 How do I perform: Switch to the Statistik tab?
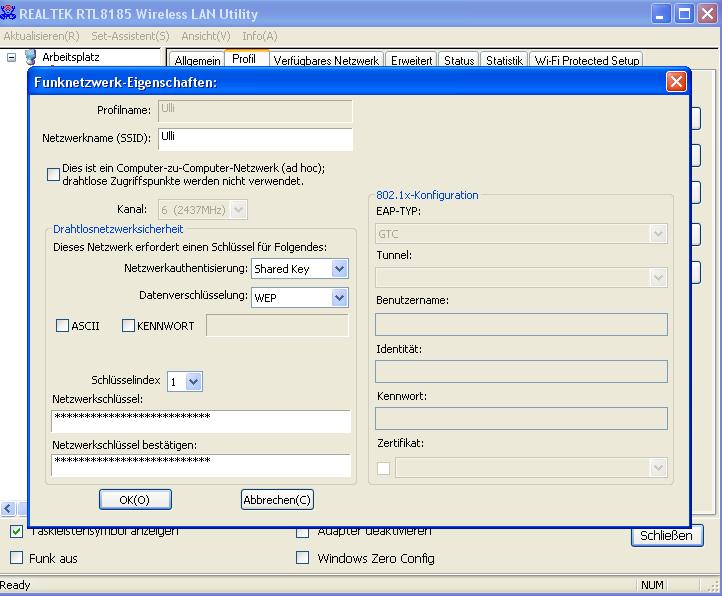pyautogui.click(x=504, y=61)
